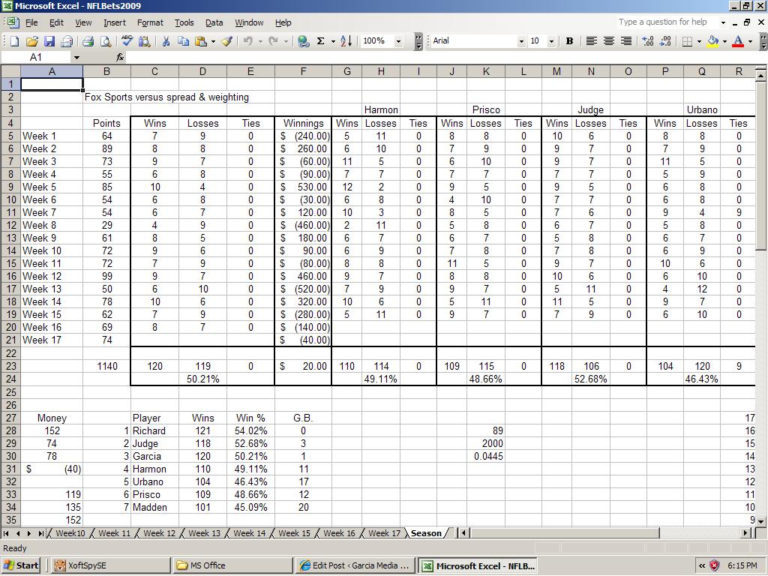Open the Arial font name dropdown
Viewport: 768px width, 576px height.
[521, 42]
